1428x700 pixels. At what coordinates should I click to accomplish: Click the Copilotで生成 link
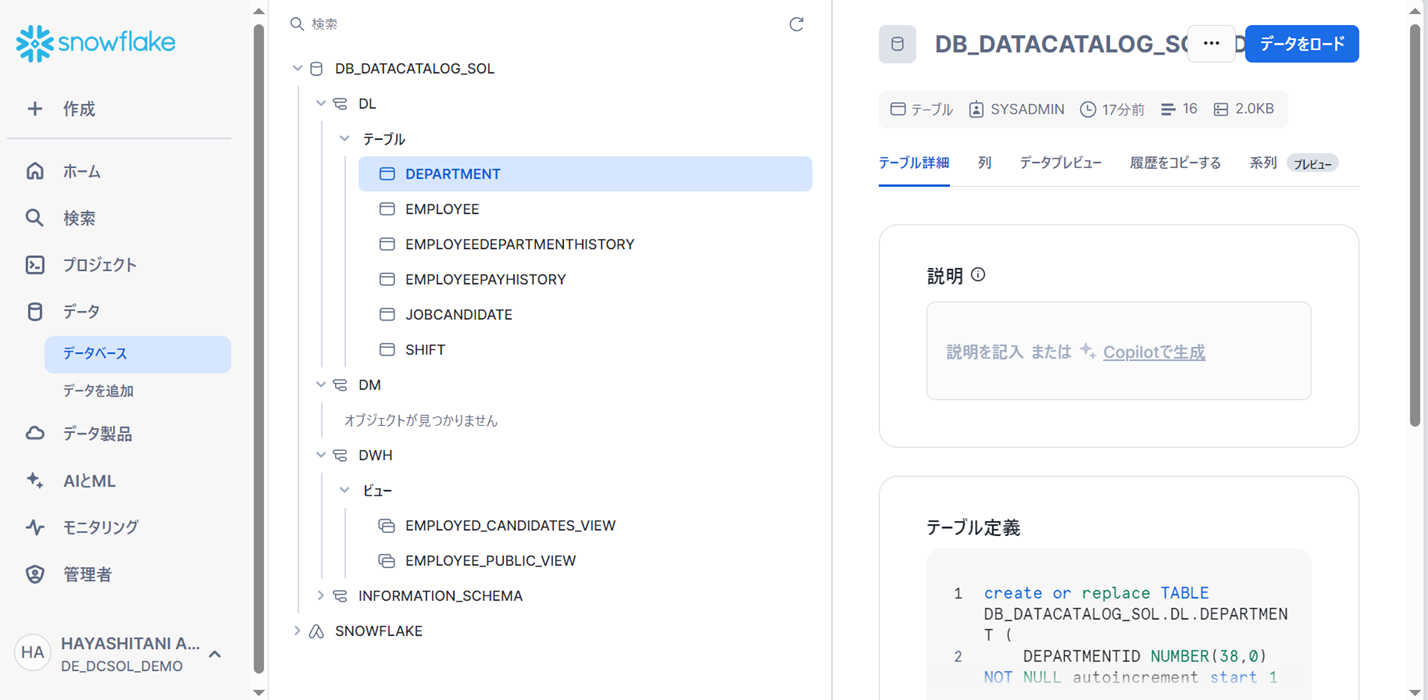pos(1154,352)
